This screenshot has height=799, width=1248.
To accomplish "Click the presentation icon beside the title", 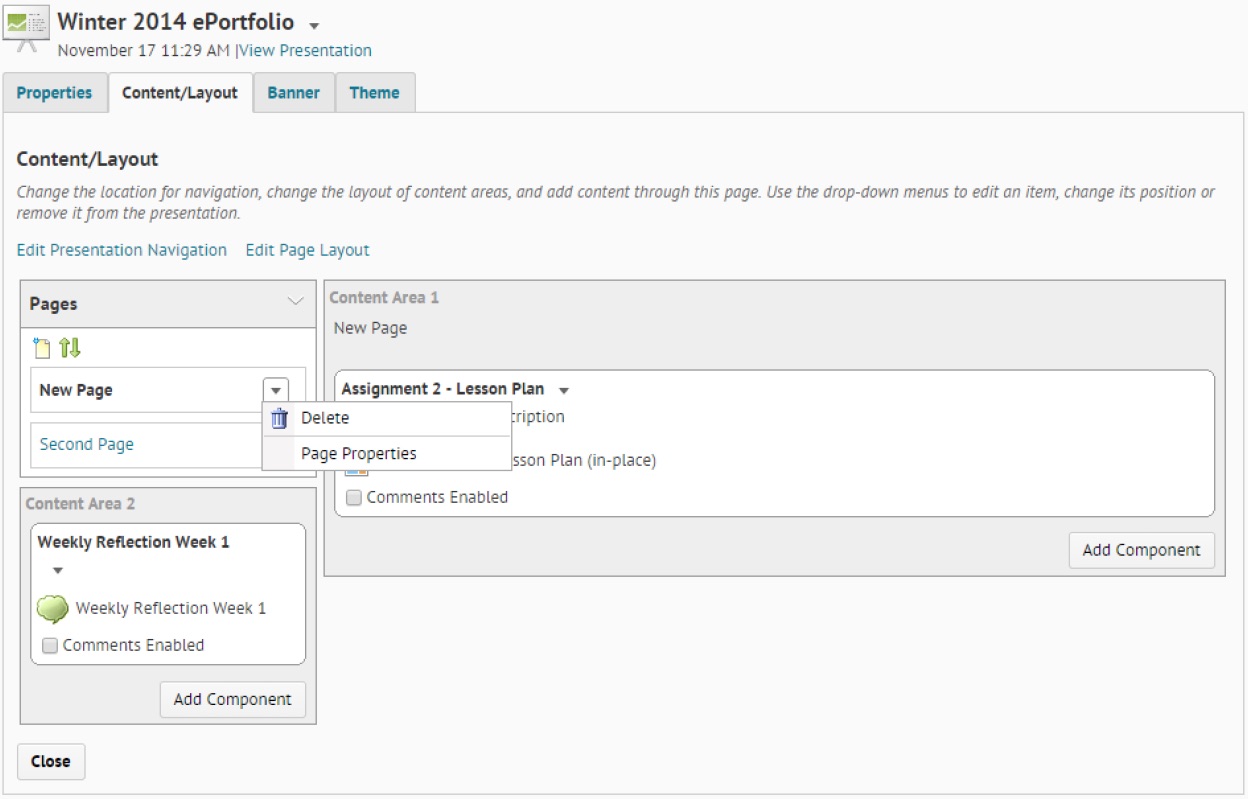I will tap(28, 24).
